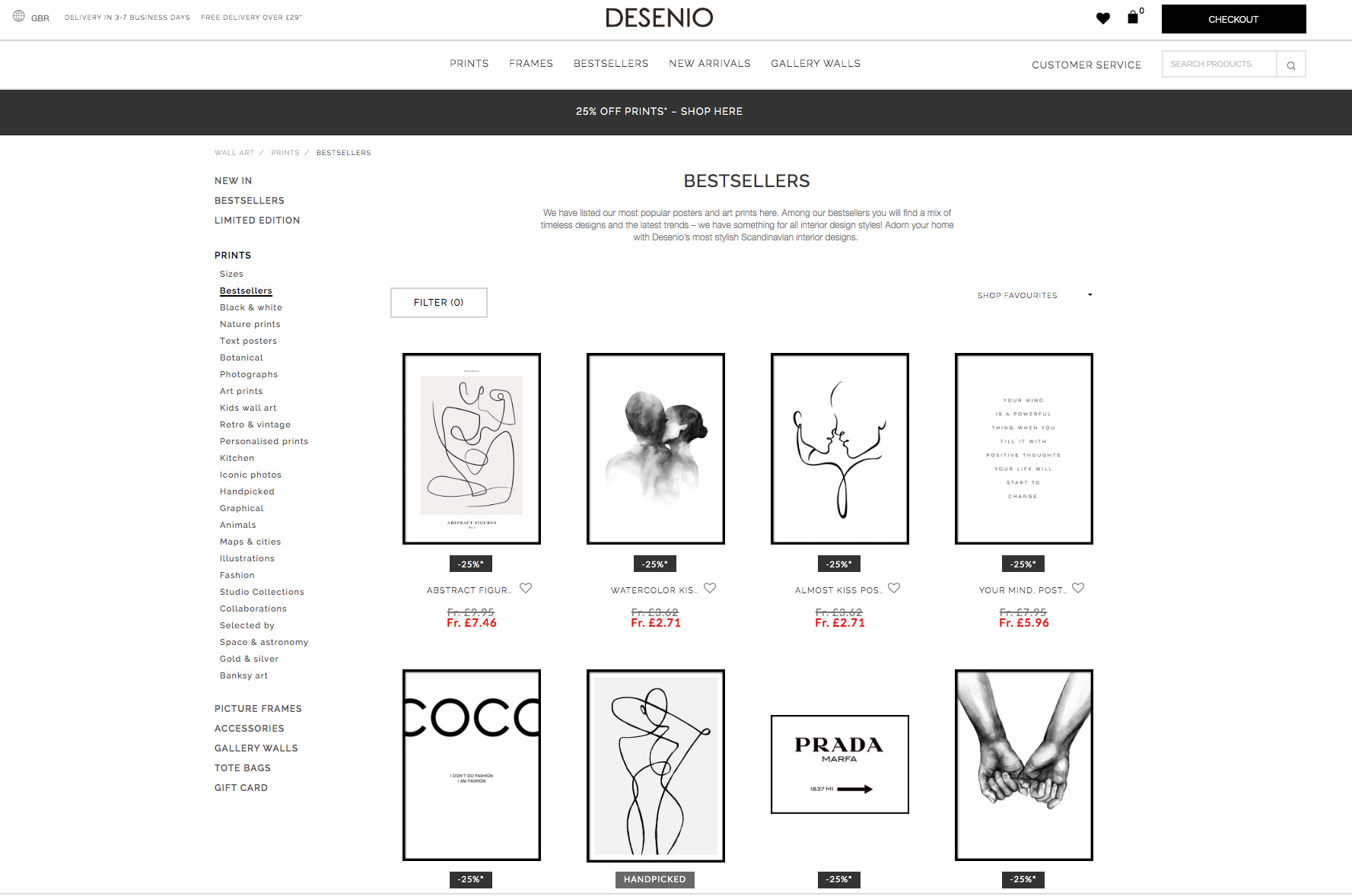The image size is (1352, 896).
Task: Open the Filter (0) panel
Action: (x=438, y=303)
